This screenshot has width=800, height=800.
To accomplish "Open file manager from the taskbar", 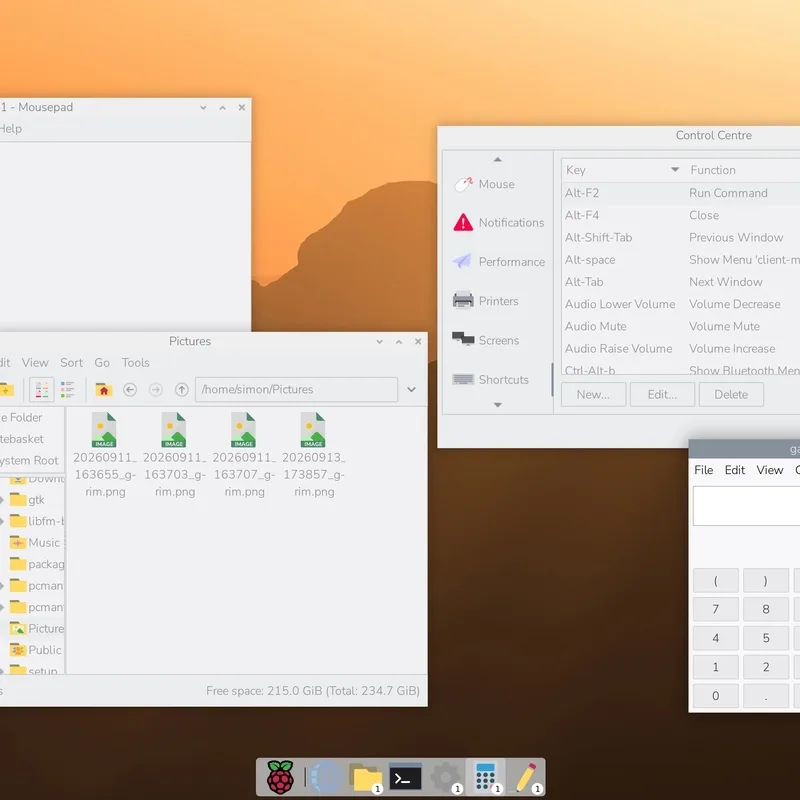I will pos(365,777).
